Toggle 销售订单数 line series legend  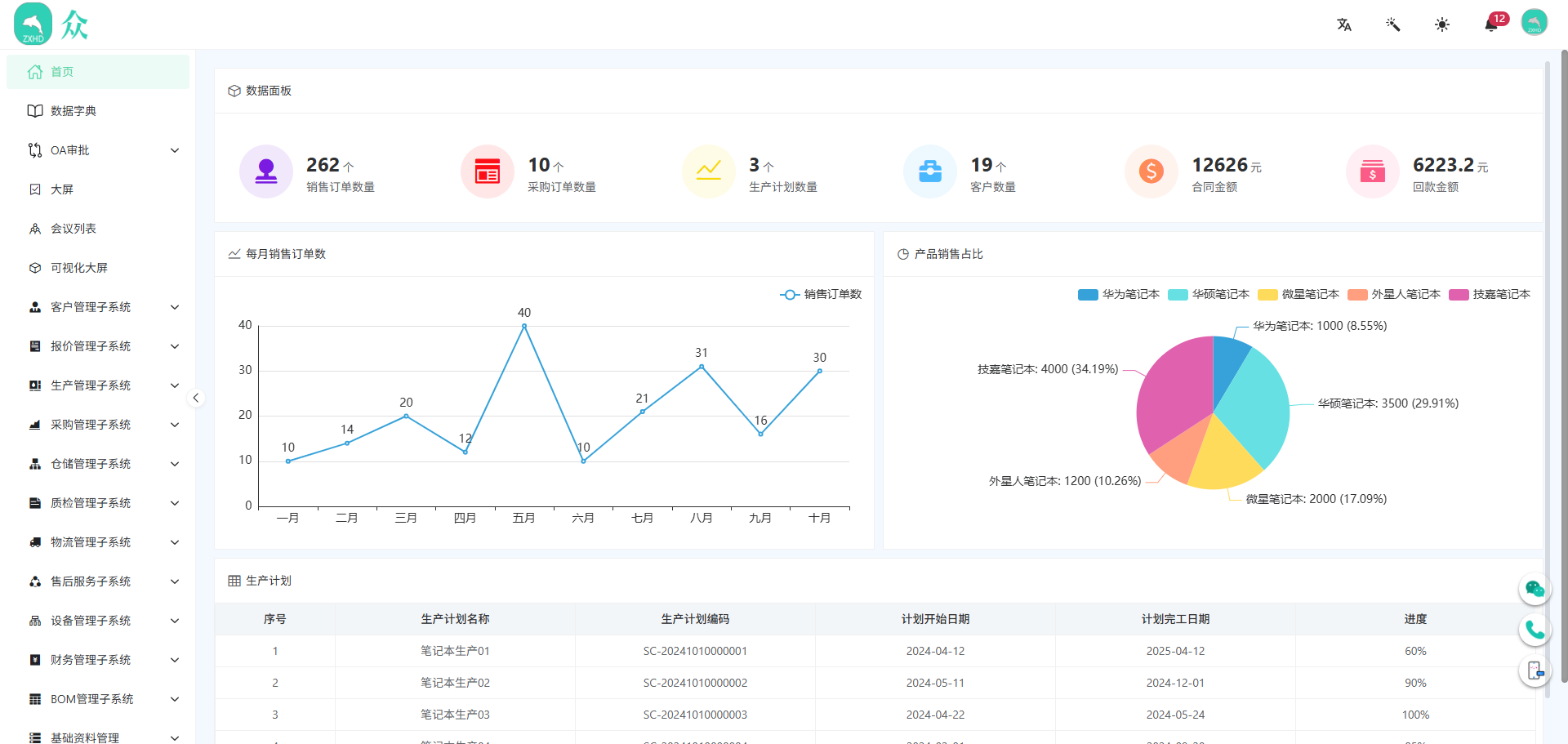pyautogui.click(x=821, y=294)
